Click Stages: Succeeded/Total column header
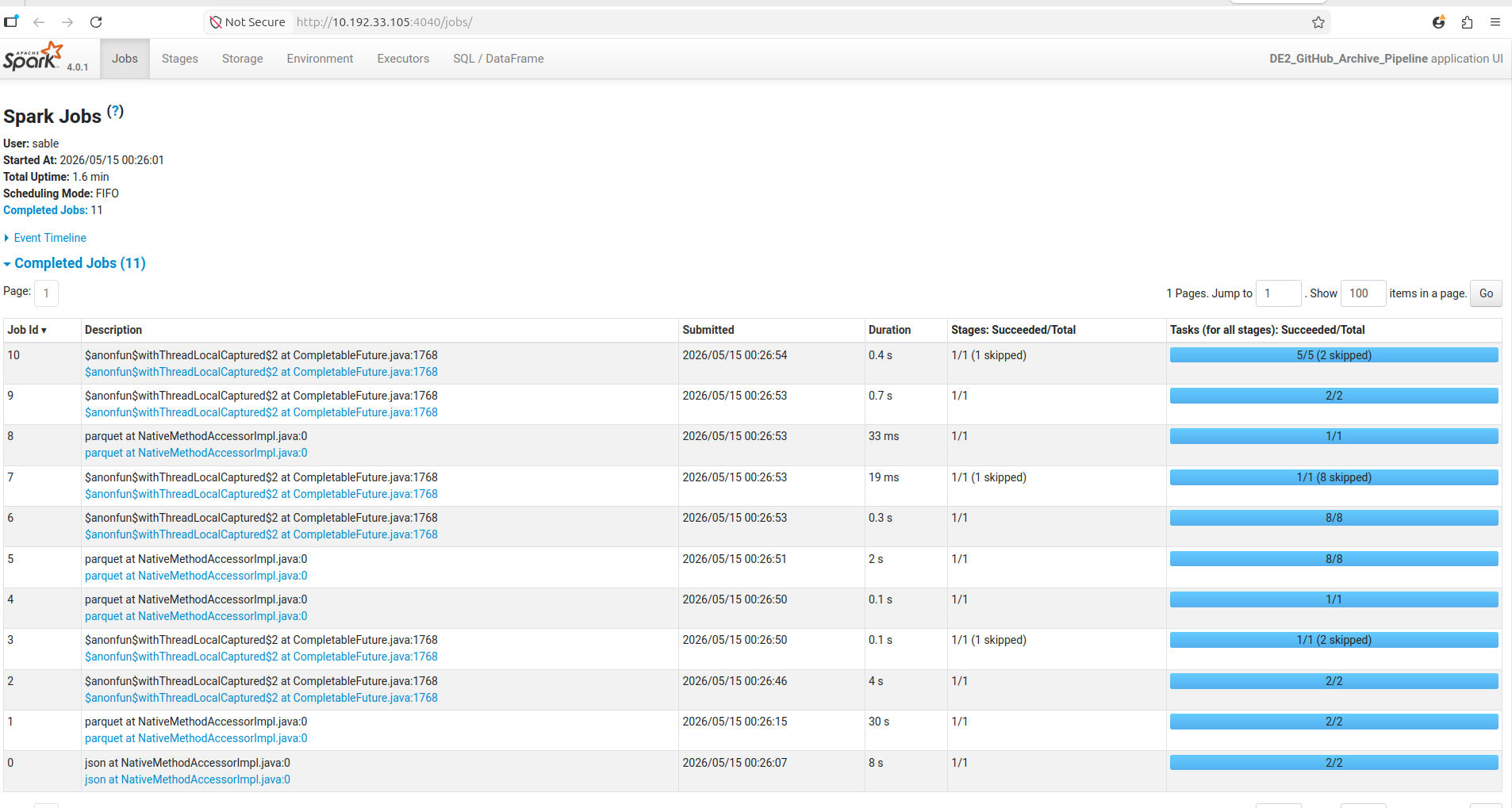The width and height of the screenshot is (1512, 808). coord(1013,330)
